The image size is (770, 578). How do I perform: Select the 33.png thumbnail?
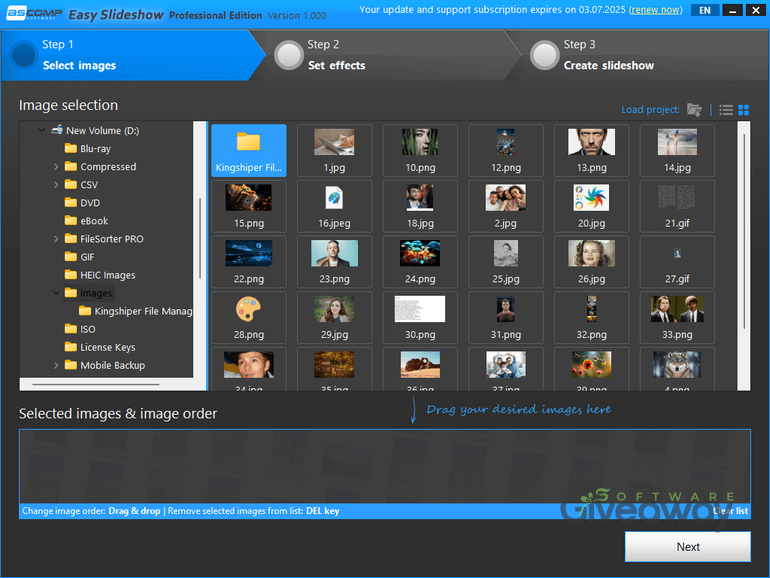[x=677, y=317]
